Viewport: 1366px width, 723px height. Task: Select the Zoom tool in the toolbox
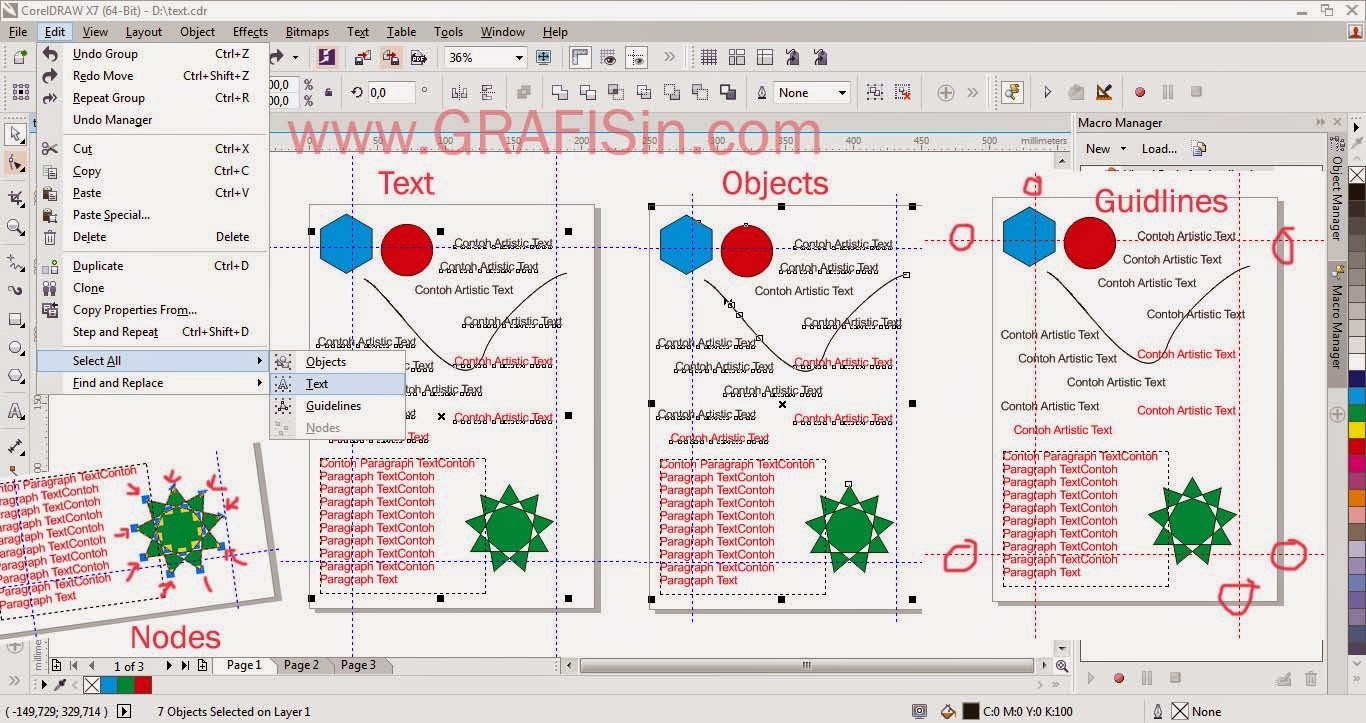pos(15,228)
